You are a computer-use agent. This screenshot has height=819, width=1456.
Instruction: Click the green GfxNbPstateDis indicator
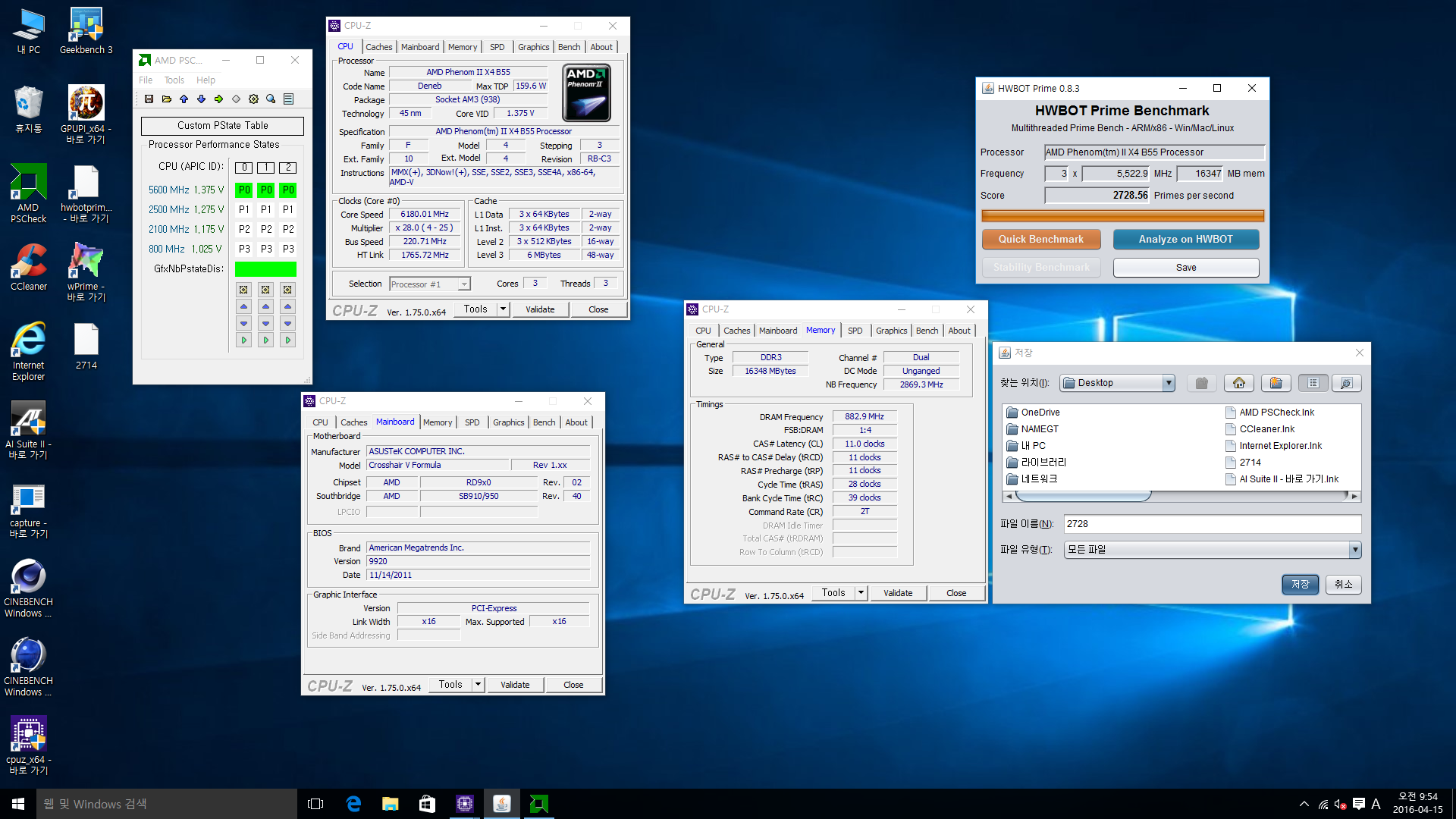pos(265,269)
